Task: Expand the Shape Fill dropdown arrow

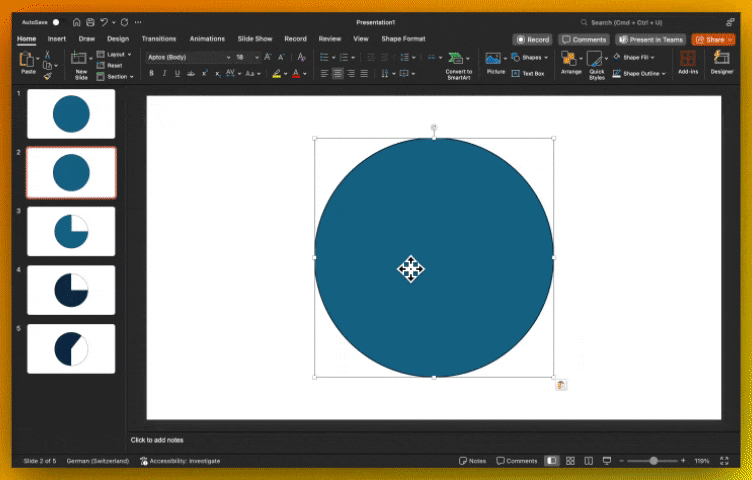Action: pyautogui.click(x=652, y=58)
